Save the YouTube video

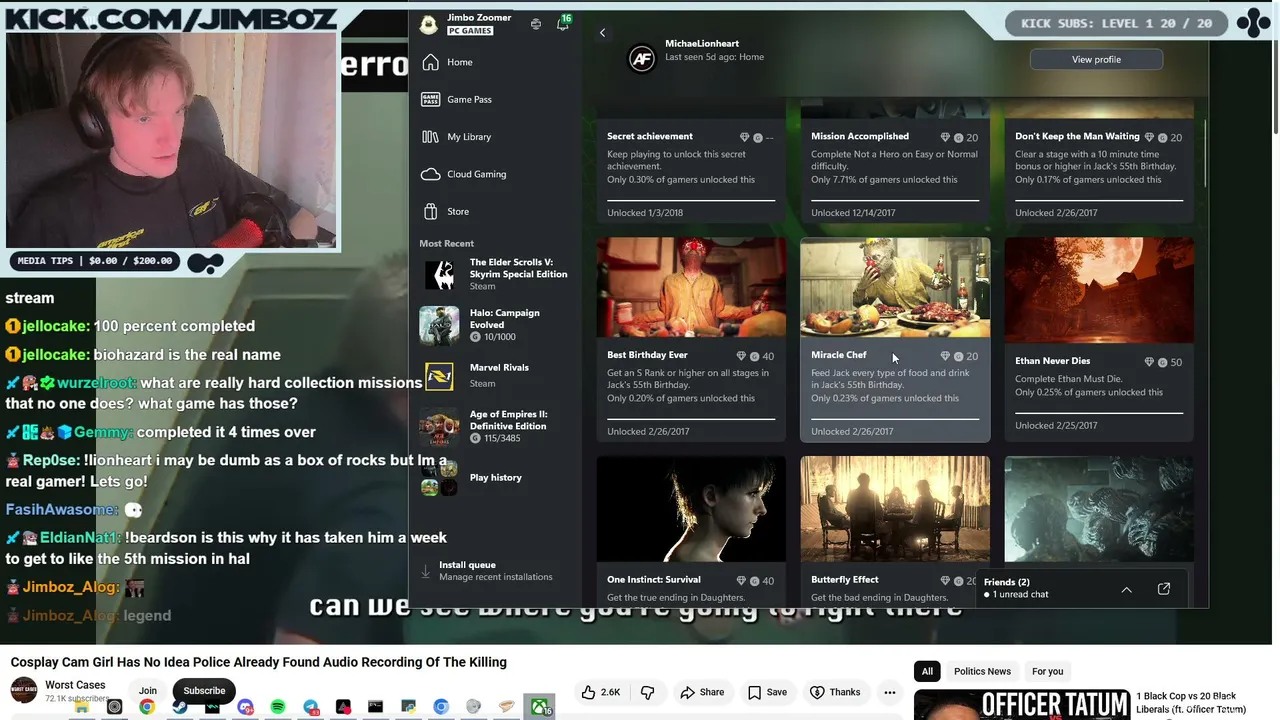[767, 692]
